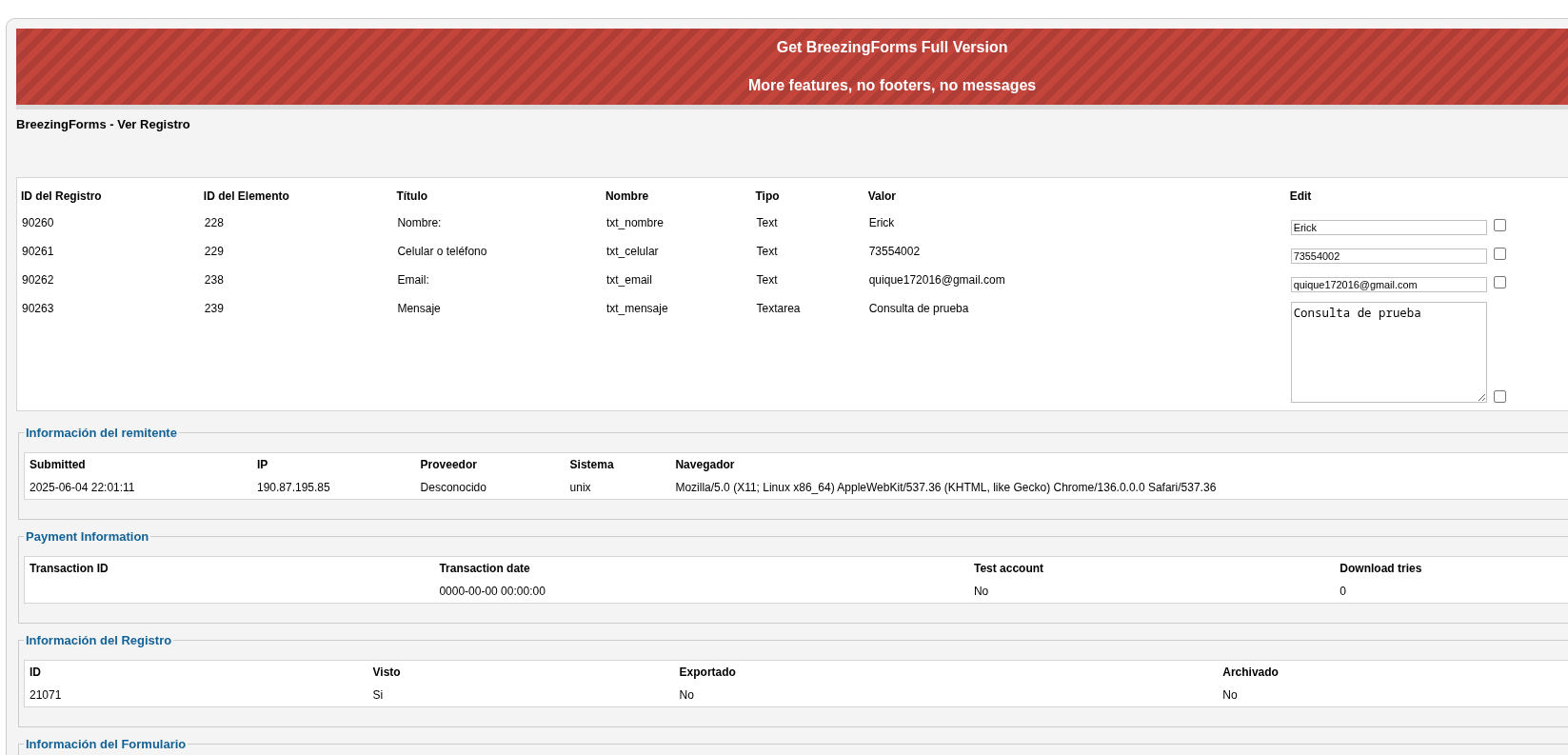Click the transaction date 0000-00-00 00:00:00
1568x755 pixels.
pyautogui.click(x=492, y=591)
